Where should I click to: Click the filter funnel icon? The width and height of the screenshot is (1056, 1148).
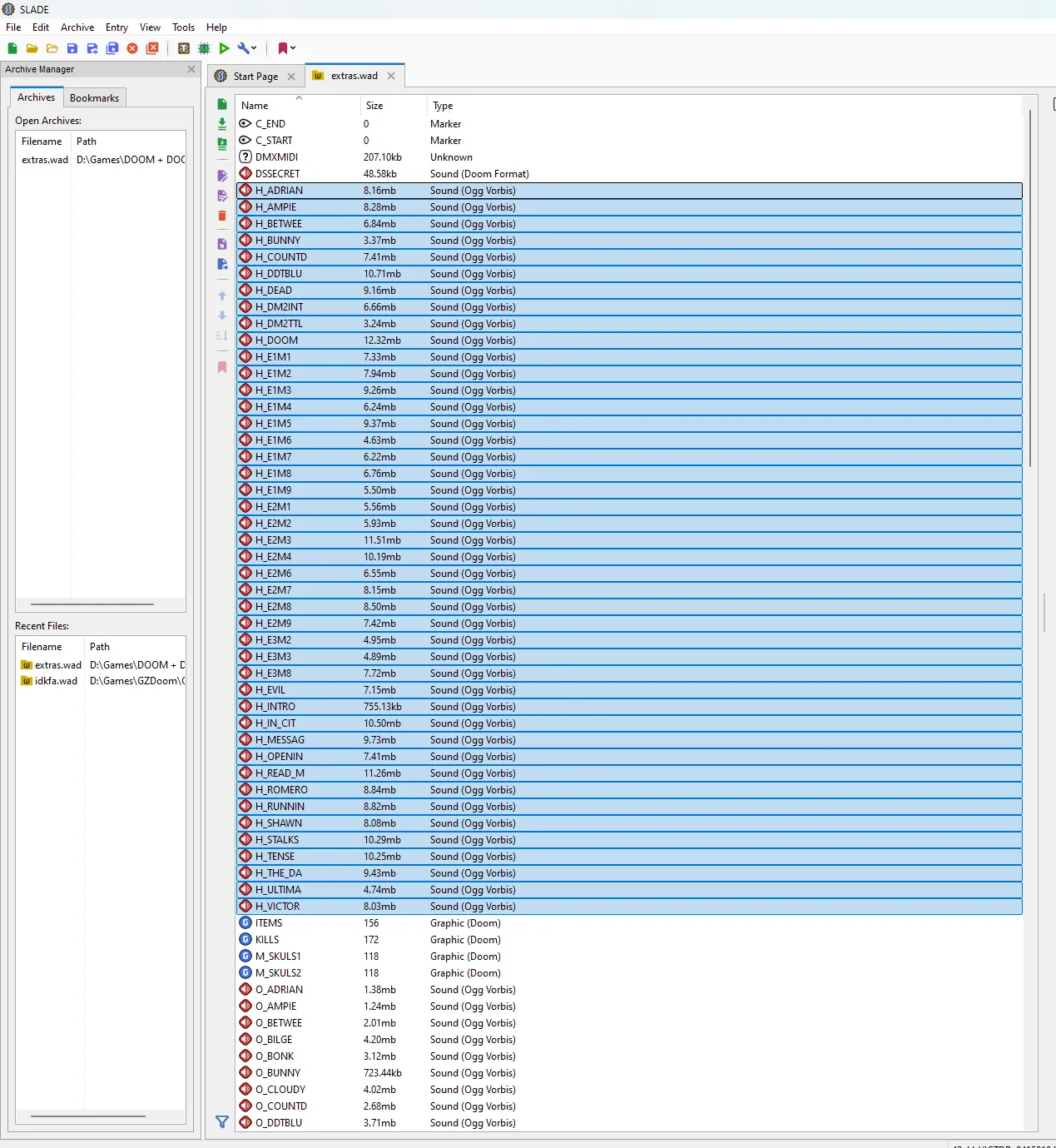pyautogui.click(x=222, y=1122)
